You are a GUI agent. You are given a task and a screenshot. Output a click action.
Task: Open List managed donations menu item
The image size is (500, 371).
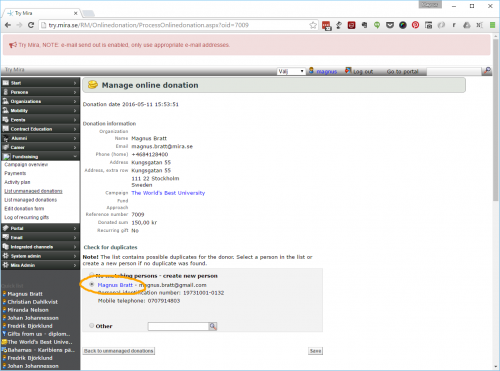pyautogui.click(x=30, y=200)
